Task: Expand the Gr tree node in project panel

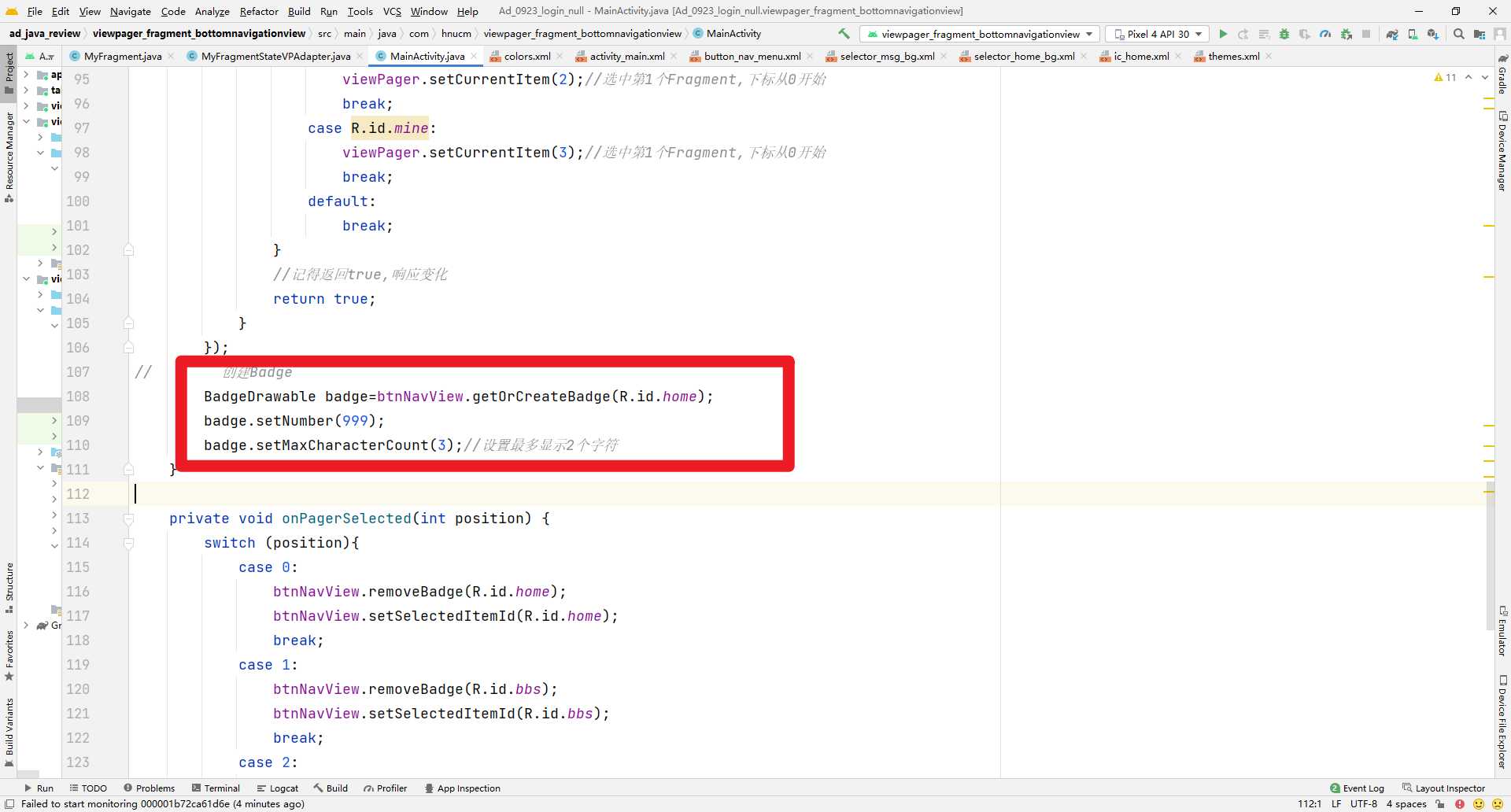Action: click(26, 626)
